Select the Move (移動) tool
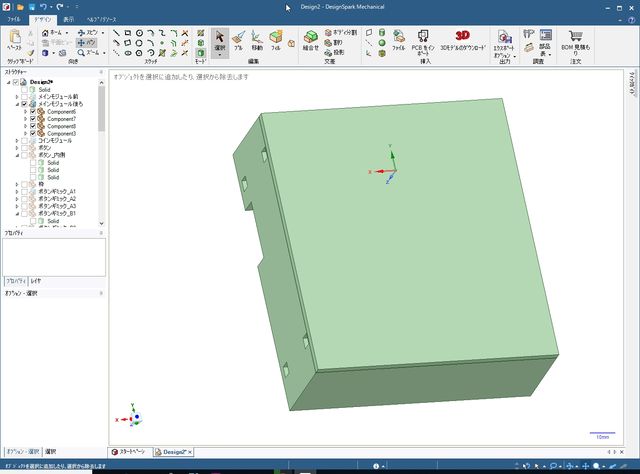Viewport: 640px width, 474px height. (x=257, y=41)
